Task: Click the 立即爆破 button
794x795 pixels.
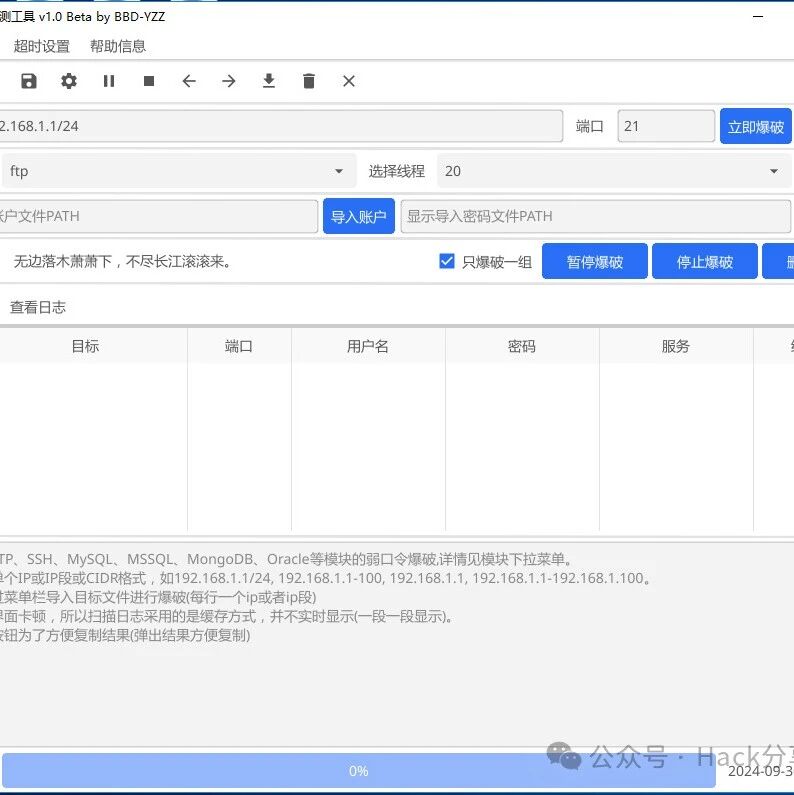Action: (755, 126)
